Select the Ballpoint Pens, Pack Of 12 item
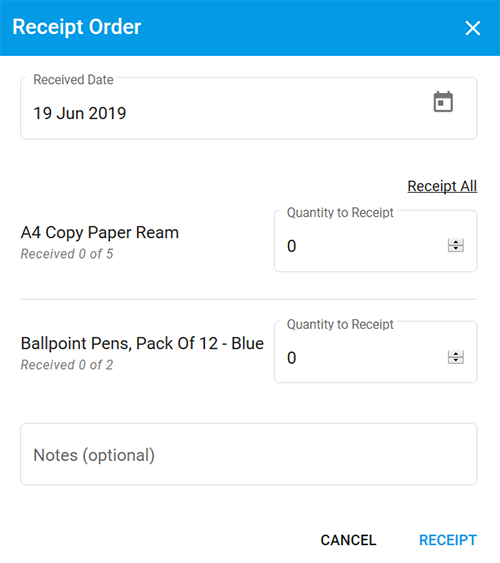This screenshot has width=500, height=563. (142, 344)
